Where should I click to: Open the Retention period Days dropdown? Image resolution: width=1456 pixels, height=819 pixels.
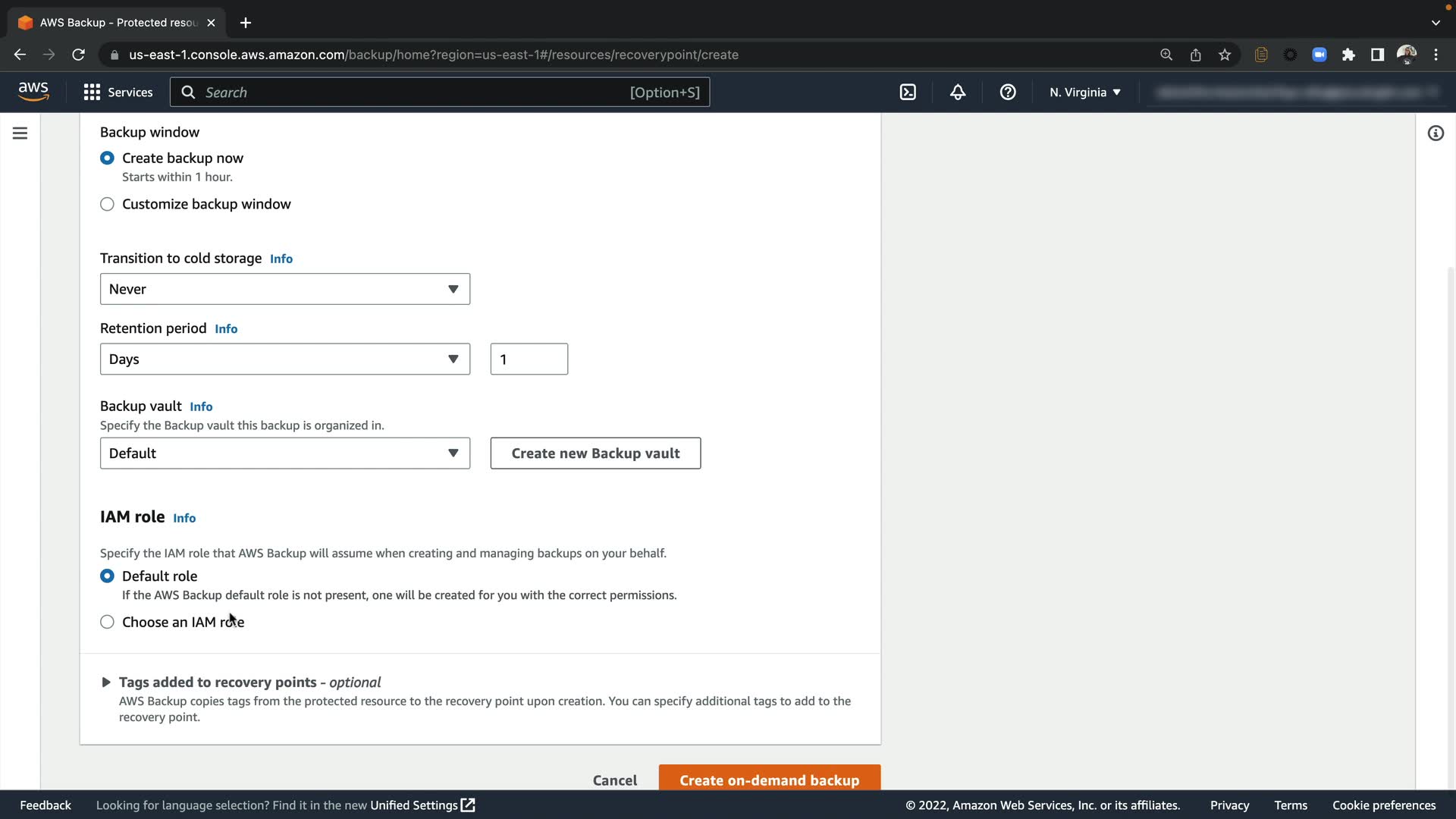pos(284,359)
